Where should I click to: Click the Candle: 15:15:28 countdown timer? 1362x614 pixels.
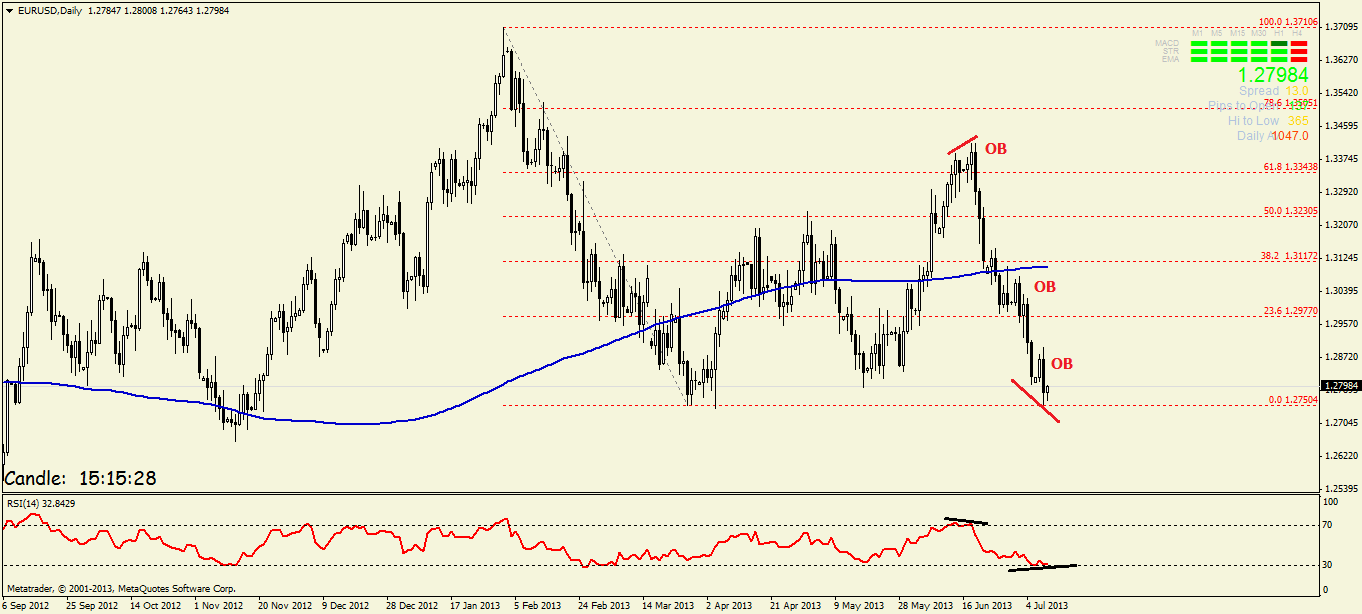[80, 478]
